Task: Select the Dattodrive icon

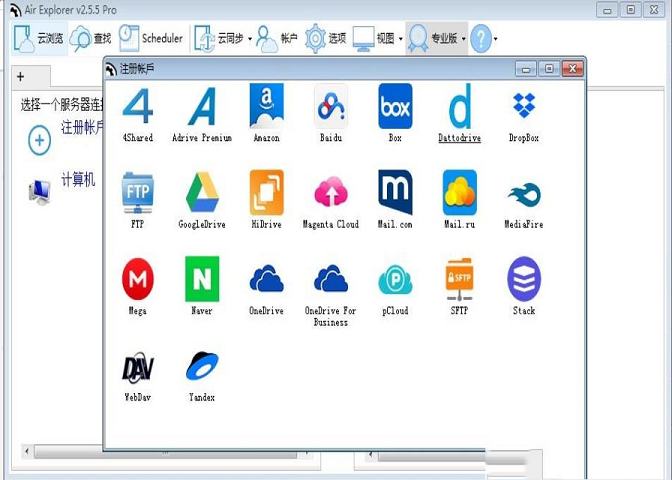Action: click(459, 106)
